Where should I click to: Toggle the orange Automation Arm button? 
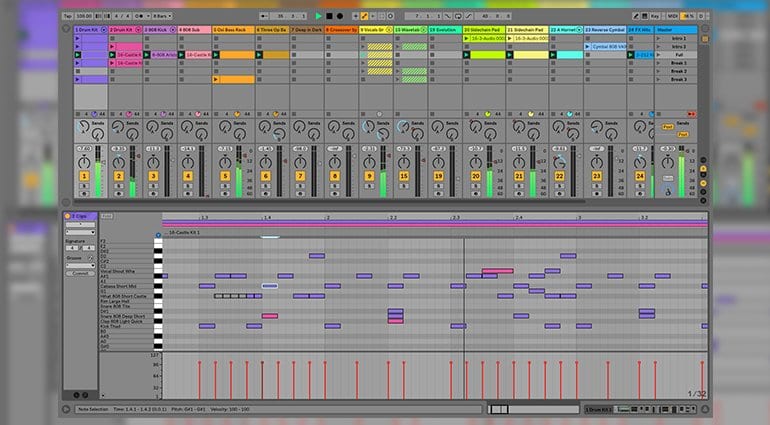pyautogui.click(x=364, y=16)
